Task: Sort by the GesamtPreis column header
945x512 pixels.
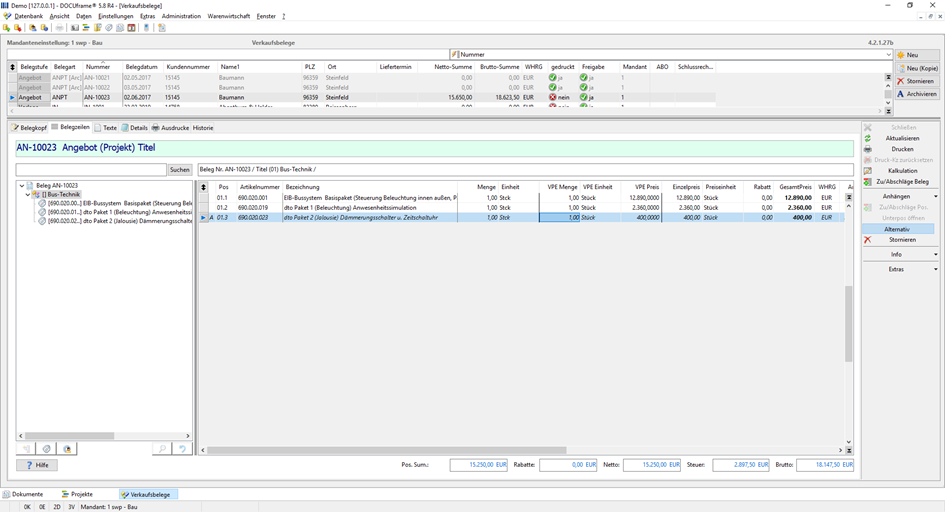Action: click(795, 187)
